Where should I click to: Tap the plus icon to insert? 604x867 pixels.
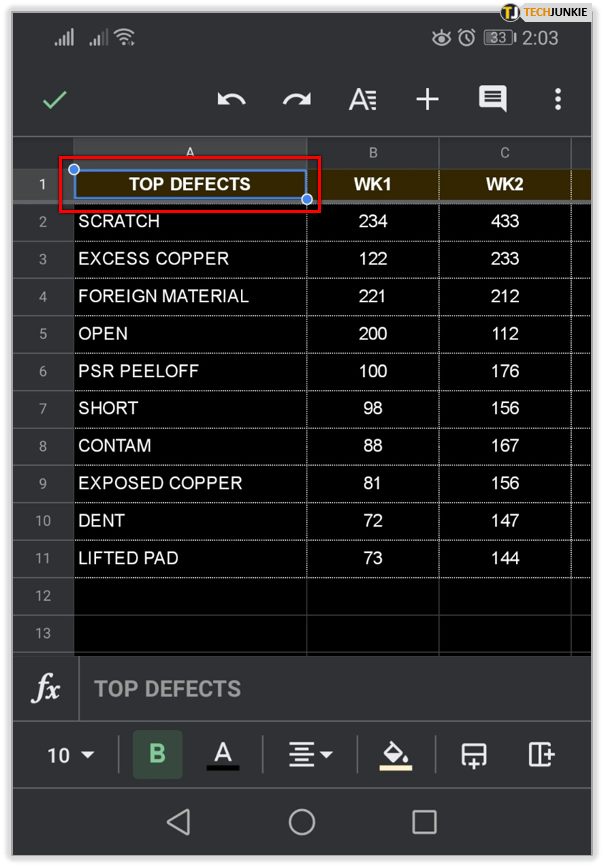coord(427,100)
